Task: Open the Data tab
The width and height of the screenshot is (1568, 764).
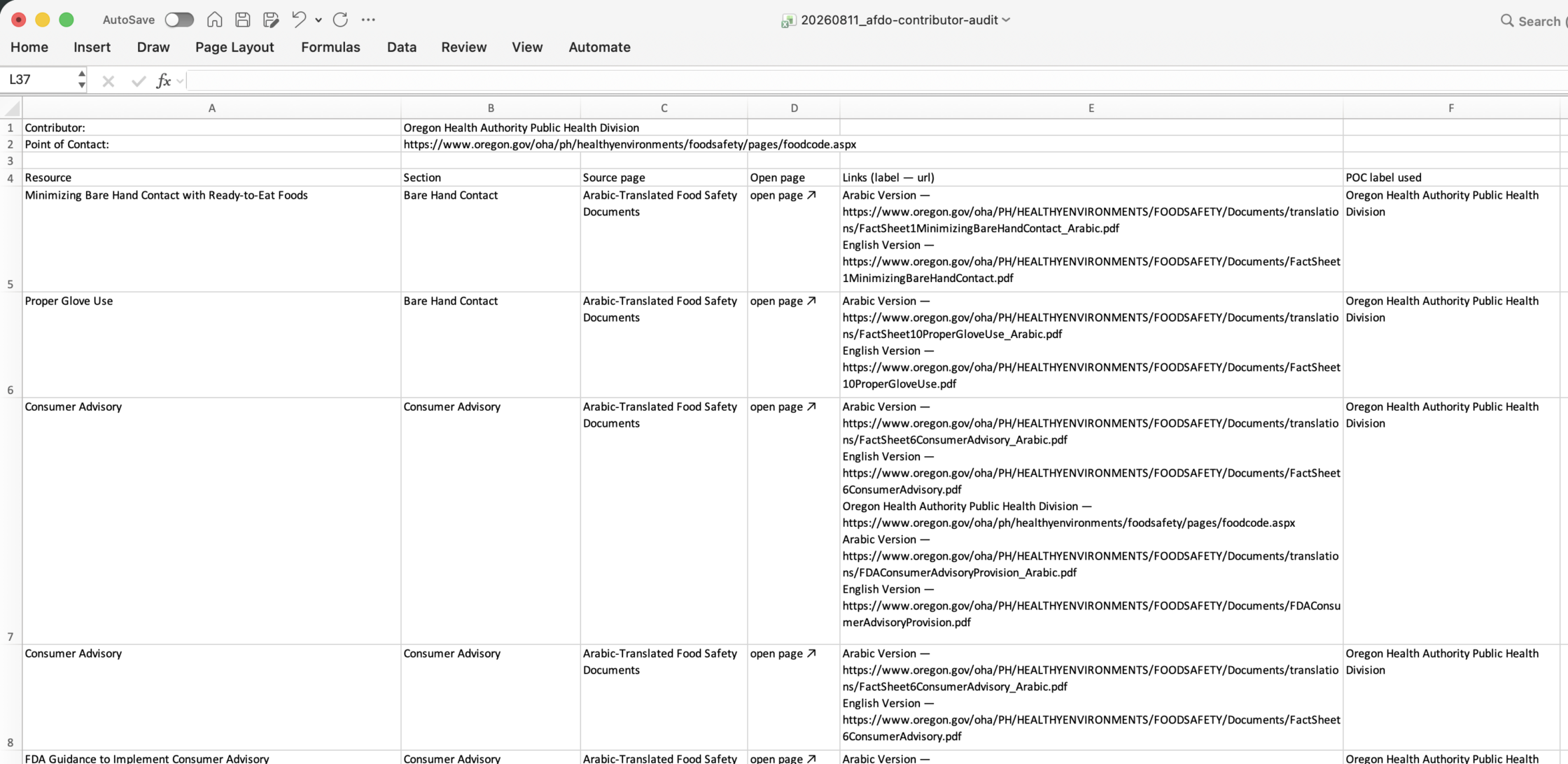Action: tap(402, 47)
